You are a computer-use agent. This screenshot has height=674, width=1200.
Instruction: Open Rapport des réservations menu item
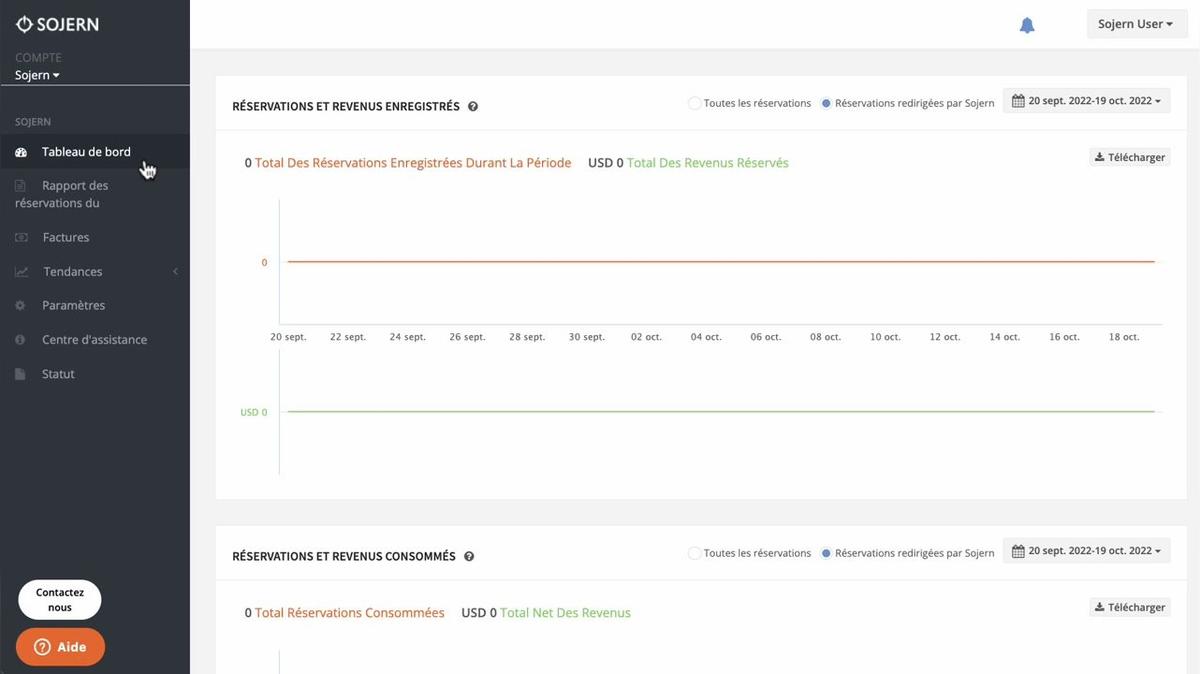[75, 194]
